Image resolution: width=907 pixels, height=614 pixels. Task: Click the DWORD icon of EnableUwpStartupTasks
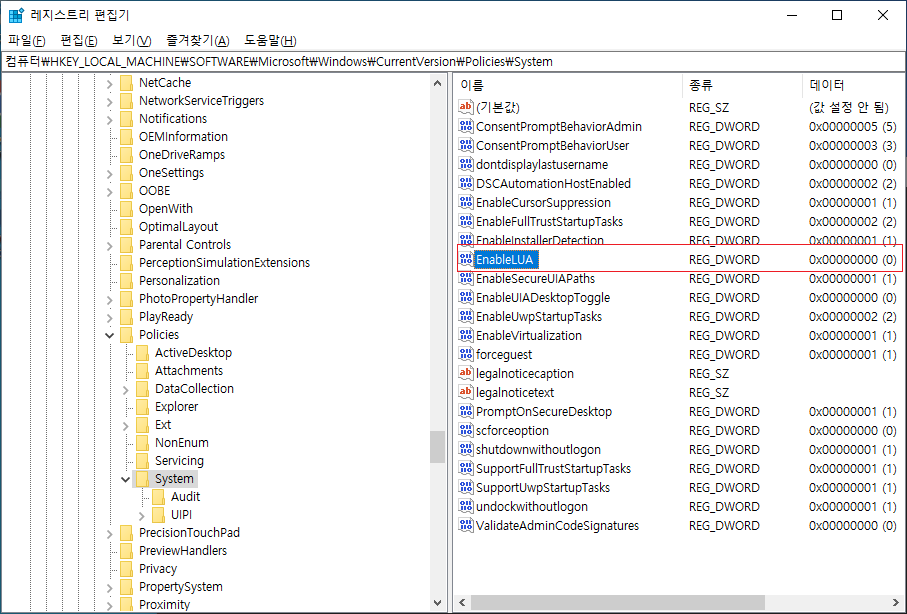(466, 317)
